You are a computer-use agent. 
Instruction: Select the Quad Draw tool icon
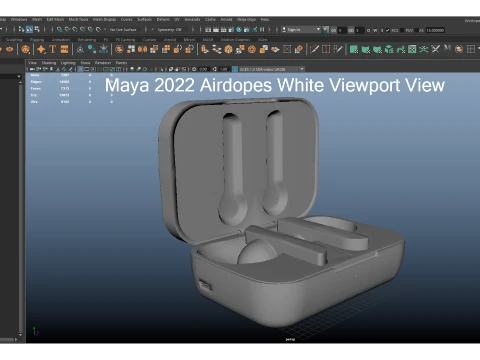[338, 49]
